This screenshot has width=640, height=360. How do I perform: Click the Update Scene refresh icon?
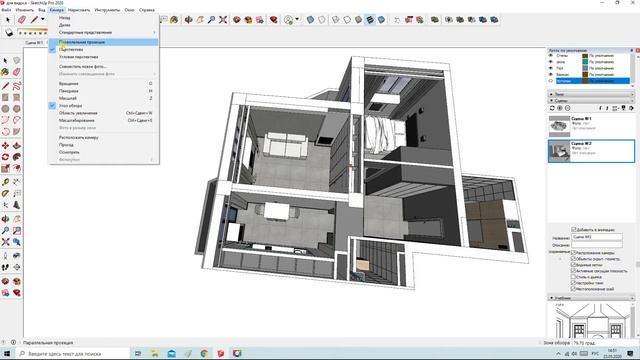[x=552, y=108]
